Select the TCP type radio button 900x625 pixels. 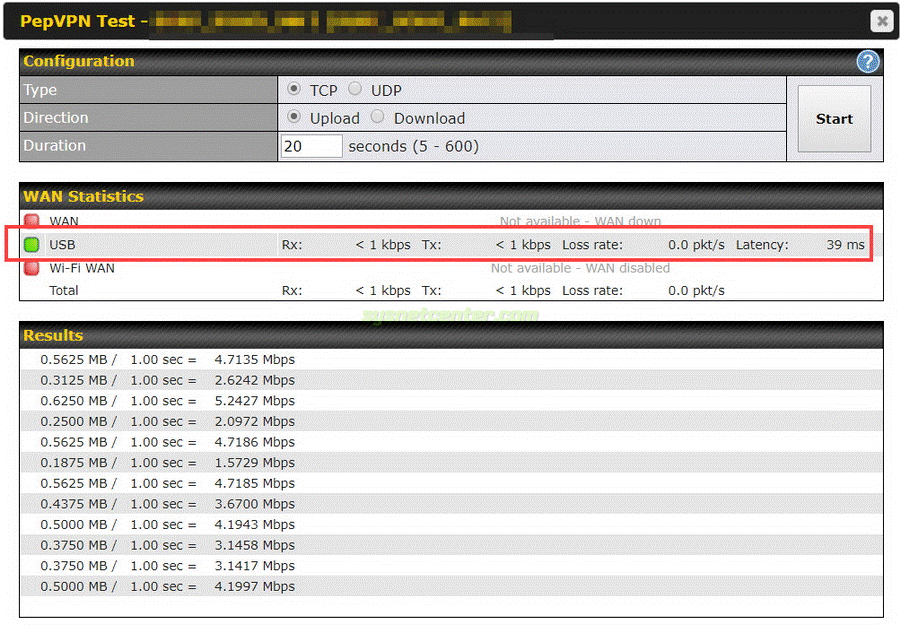(x=294, y=89)
